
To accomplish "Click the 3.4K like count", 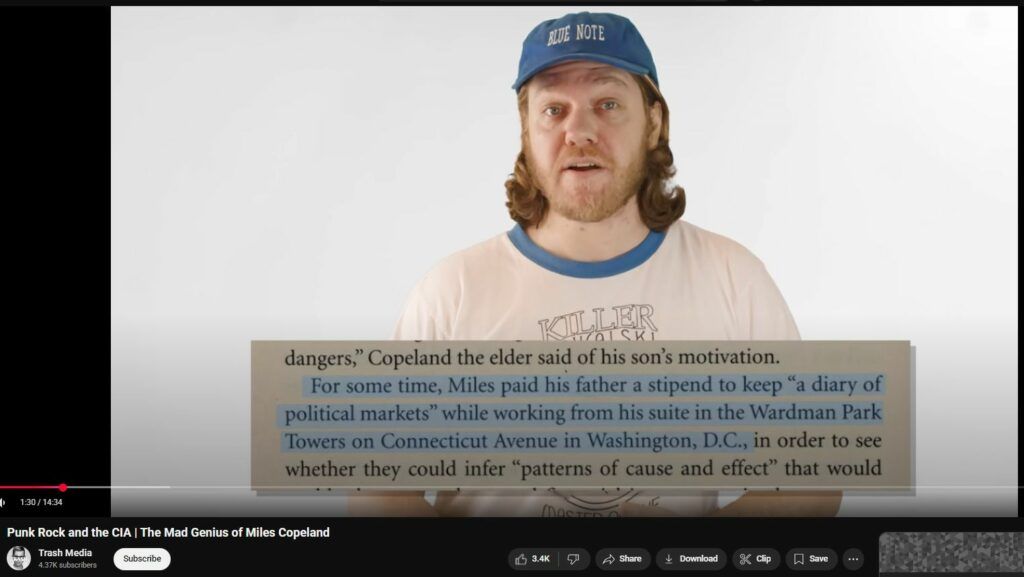I will [x=541, y=559].
